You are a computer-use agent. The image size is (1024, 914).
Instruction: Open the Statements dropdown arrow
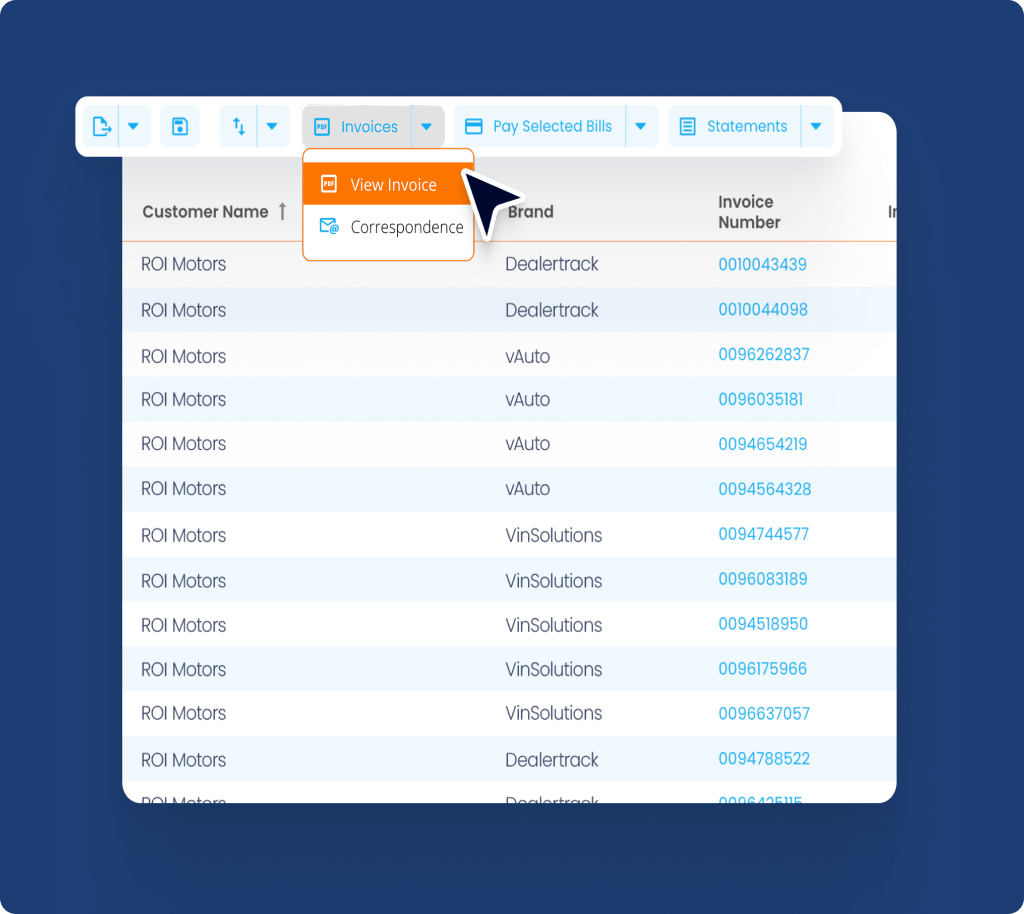click(x=816, y=127)
